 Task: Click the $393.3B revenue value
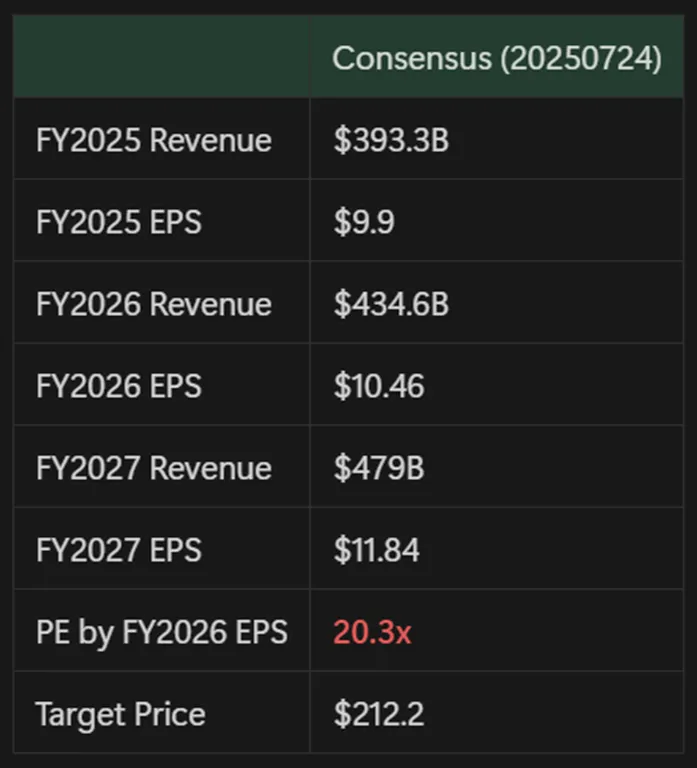click(x=391, y=140)
